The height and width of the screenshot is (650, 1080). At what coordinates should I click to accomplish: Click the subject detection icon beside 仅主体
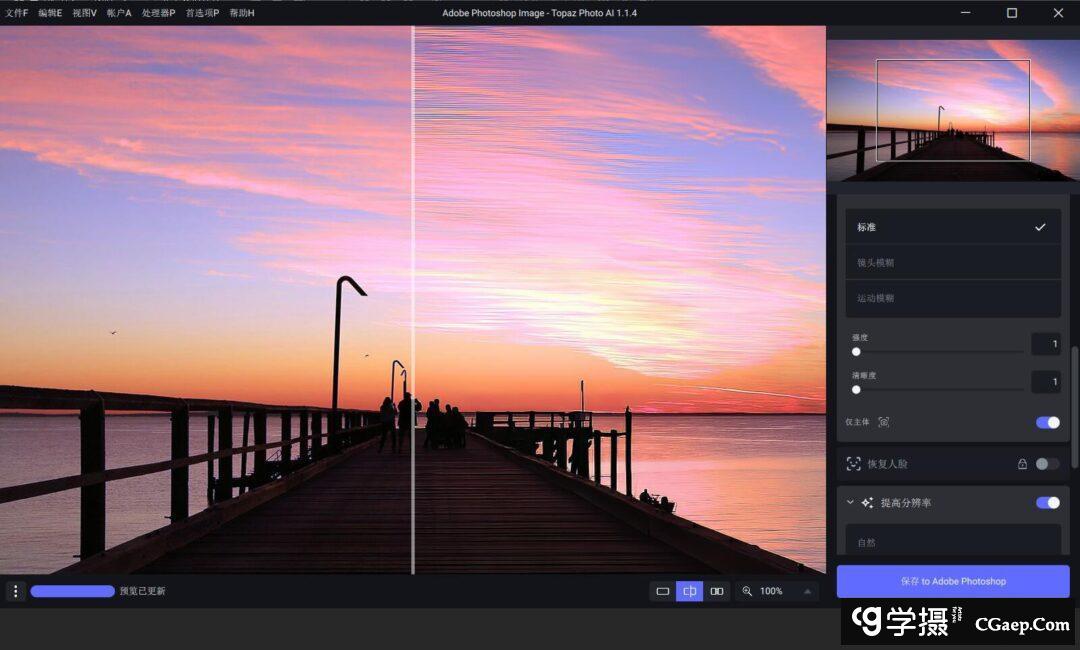click(x=883, y=422)
